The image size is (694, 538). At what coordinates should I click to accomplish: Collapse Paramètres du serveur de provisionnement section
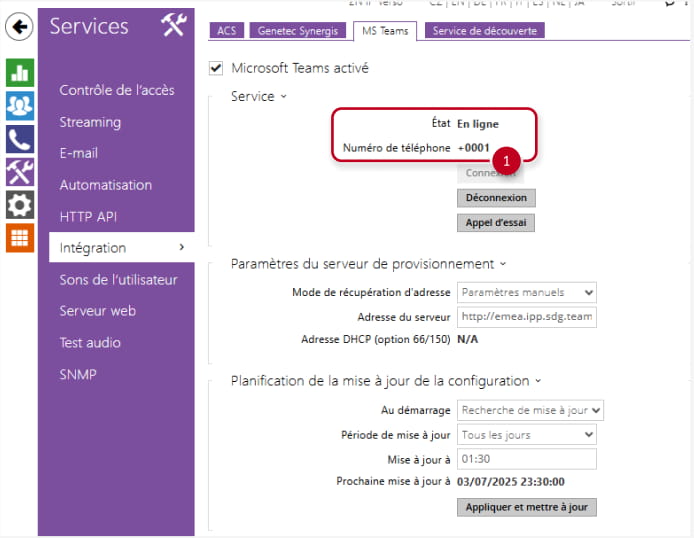tap(503, 264)
